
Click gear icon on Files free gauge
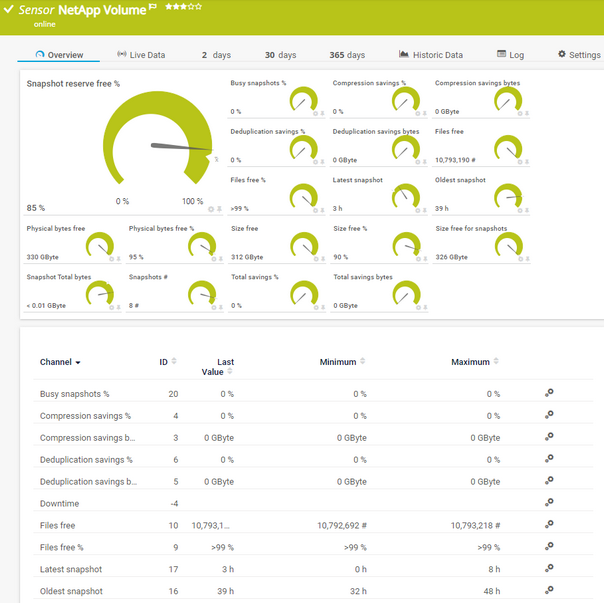tap(520, 162)
